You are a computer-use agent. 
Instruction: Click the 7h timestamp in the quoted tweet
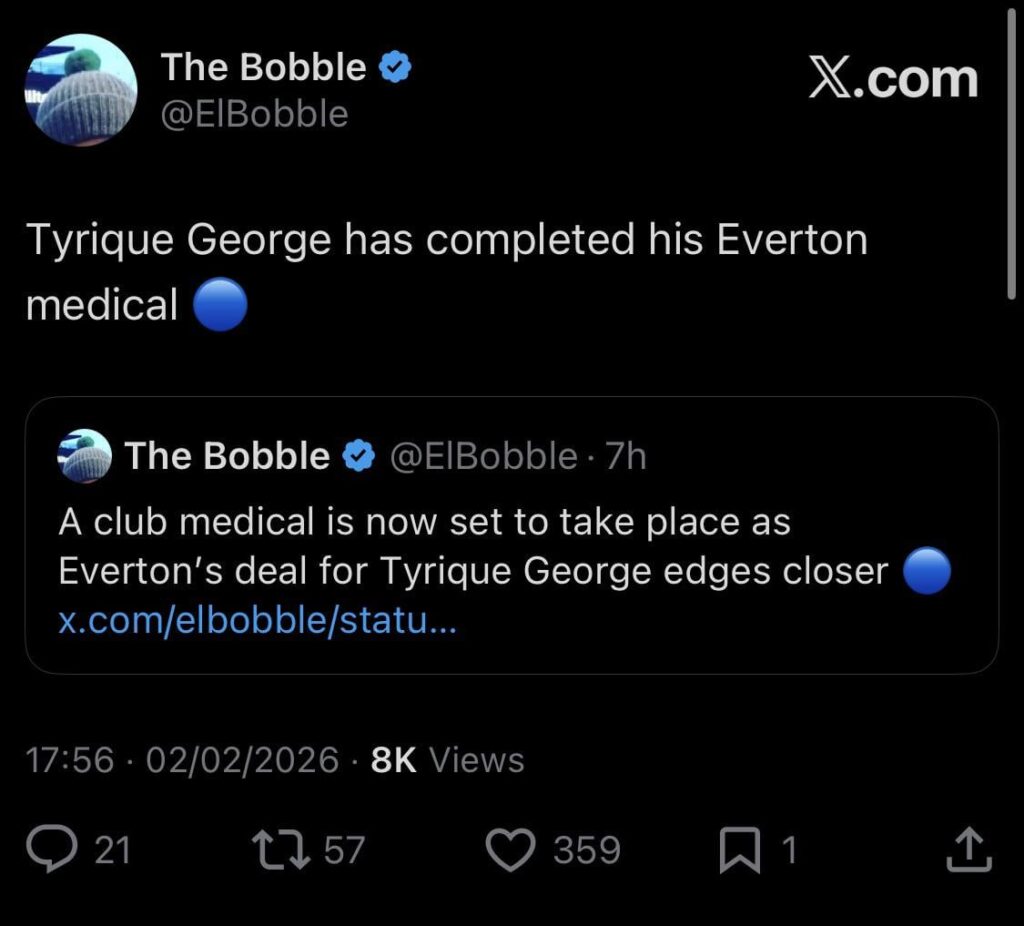627,456
